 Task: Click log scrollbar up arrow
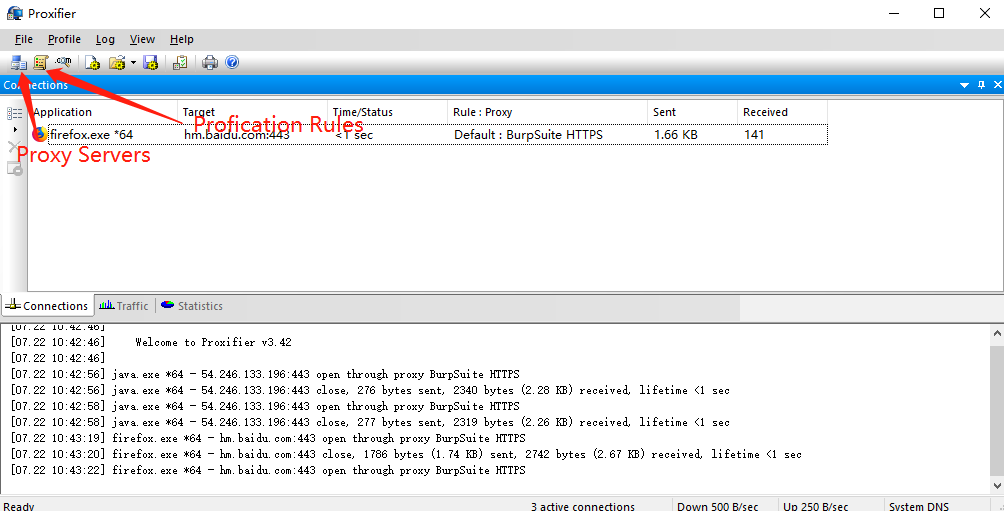(x=997, y=332)
